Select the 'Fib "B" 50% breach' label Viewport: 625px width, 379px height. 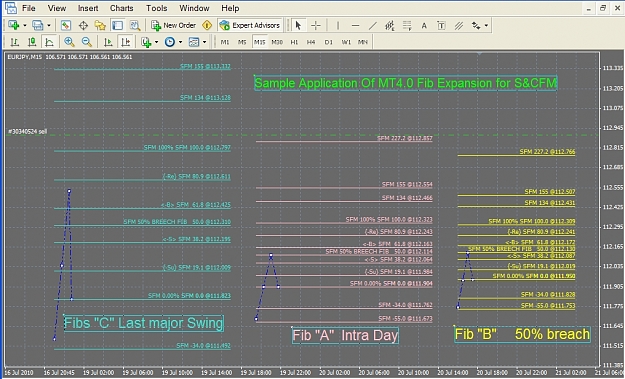pyautogui.click(x=522, y=334)
